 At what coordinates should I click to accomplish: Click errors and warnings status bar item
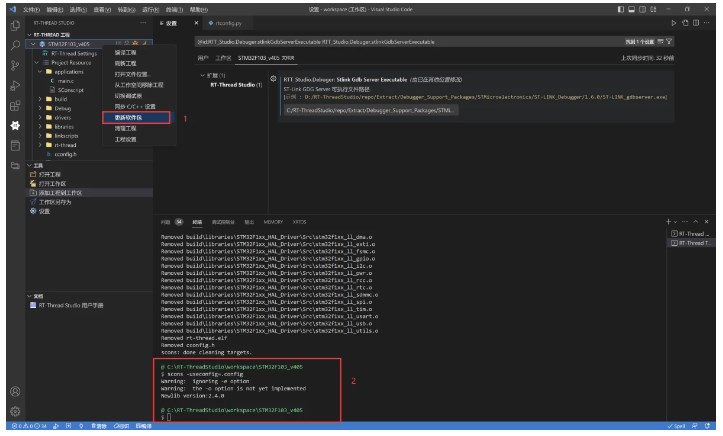(x=29, y=426)
